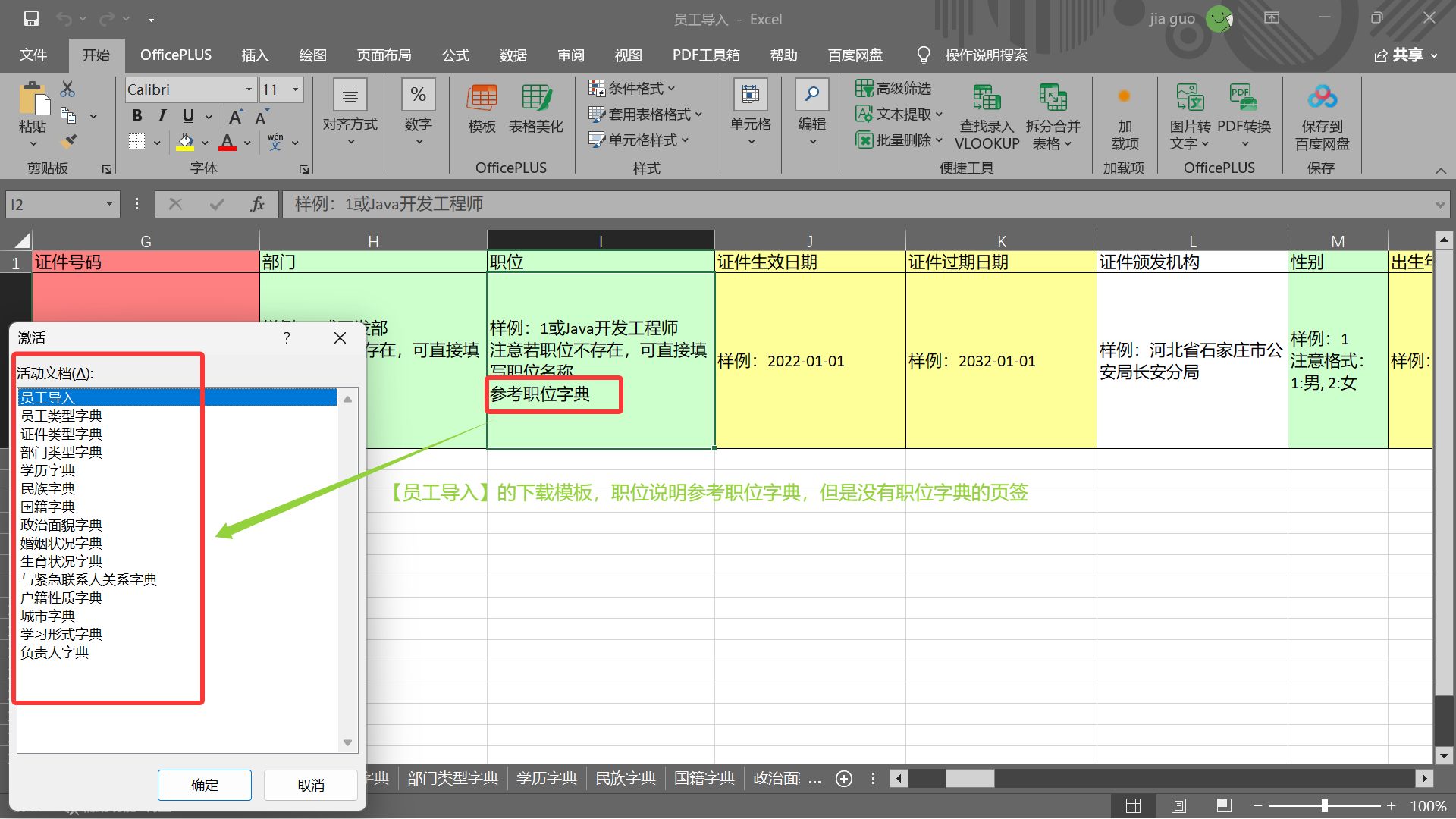1456x819 pixels.
Task: Click the Cut scissors icon
Action: (68, 89)
